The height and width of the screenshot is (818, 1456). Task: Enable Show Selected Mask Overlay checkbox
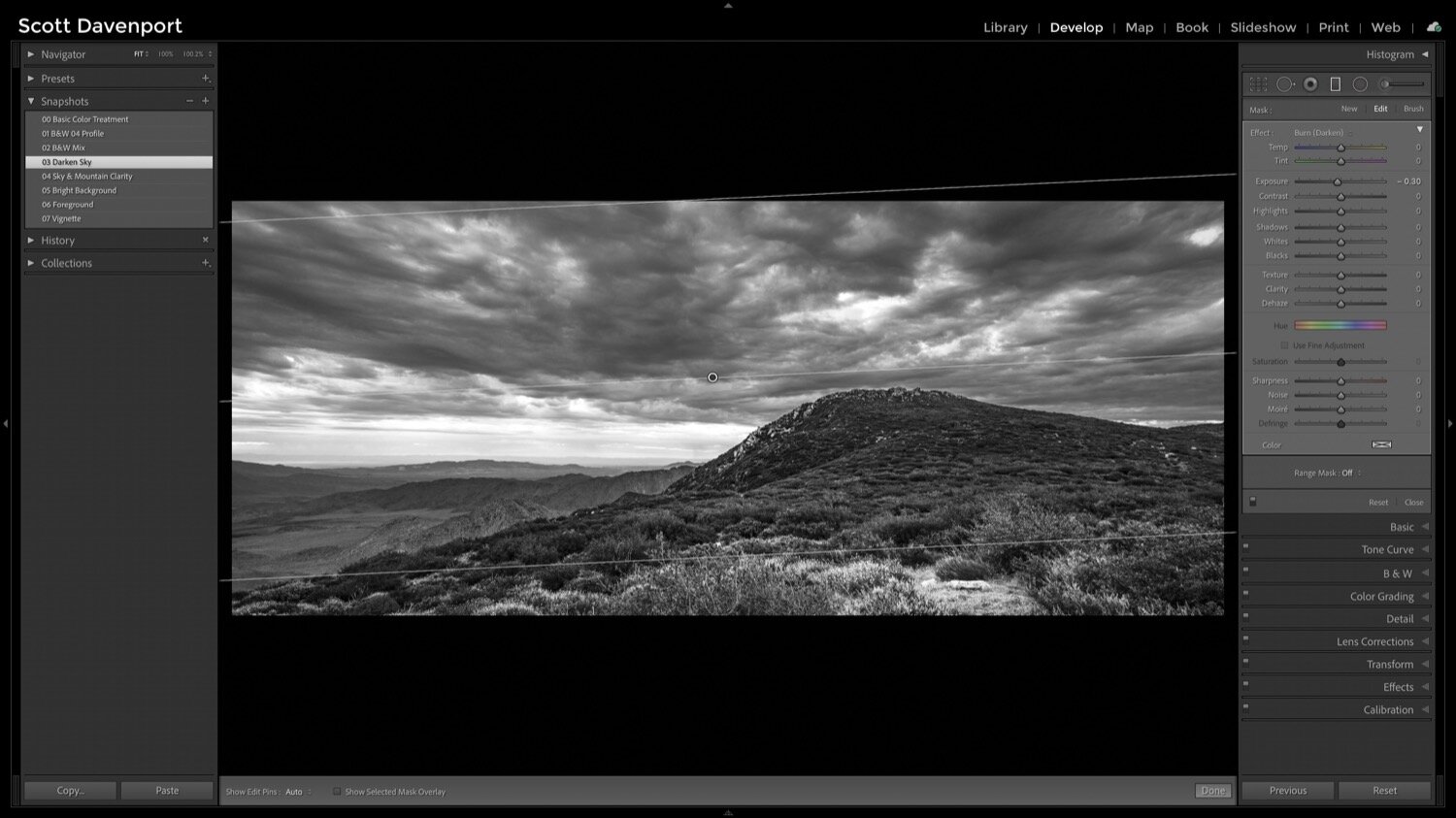pyautogui.click(x=337, y=792)
